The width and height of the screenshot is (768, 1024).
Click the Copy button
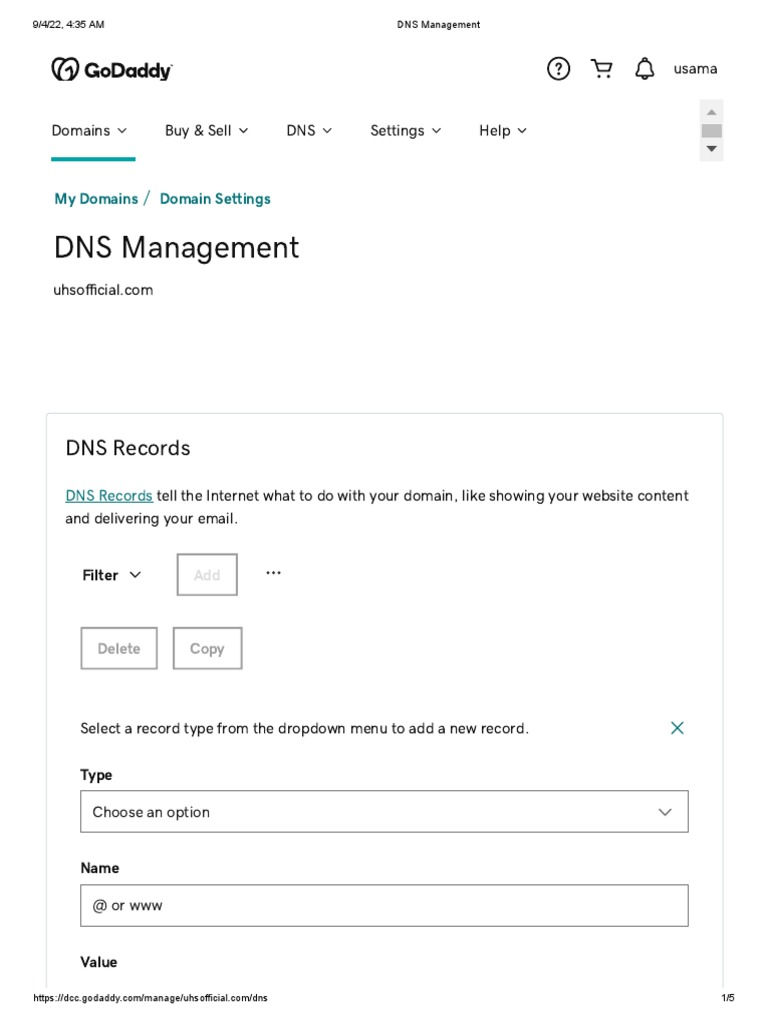coord(207,649)
